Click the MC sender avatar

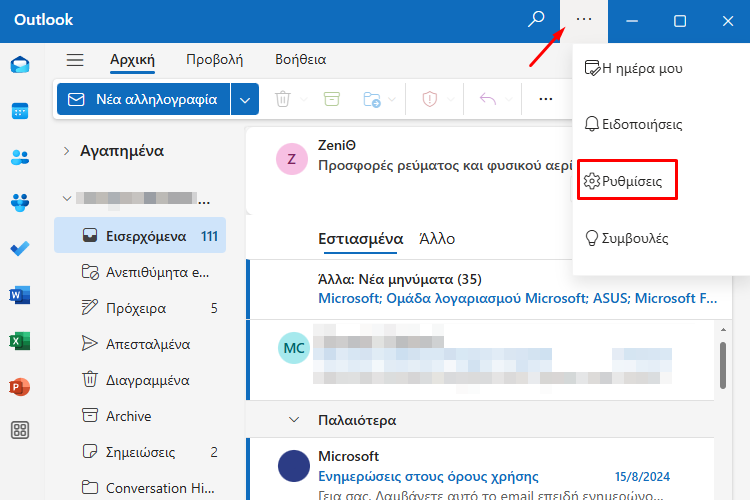(x=294, y=348)
